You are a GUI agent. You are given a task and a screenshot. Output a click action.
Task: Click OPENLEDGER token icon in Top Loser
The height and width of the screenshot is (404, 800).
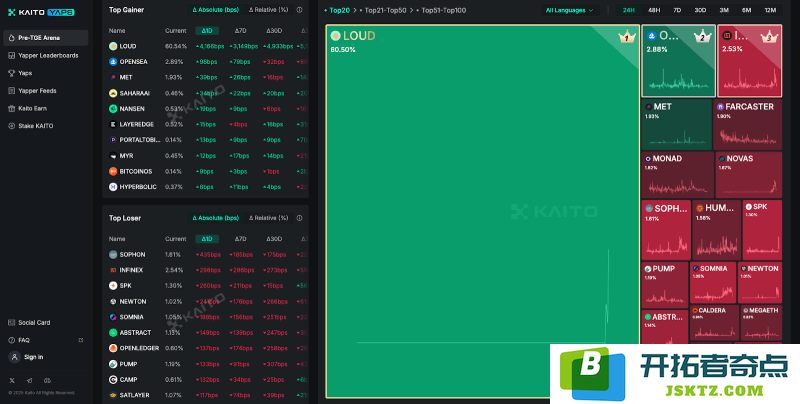pyautogui.click(x=113, y=348)
